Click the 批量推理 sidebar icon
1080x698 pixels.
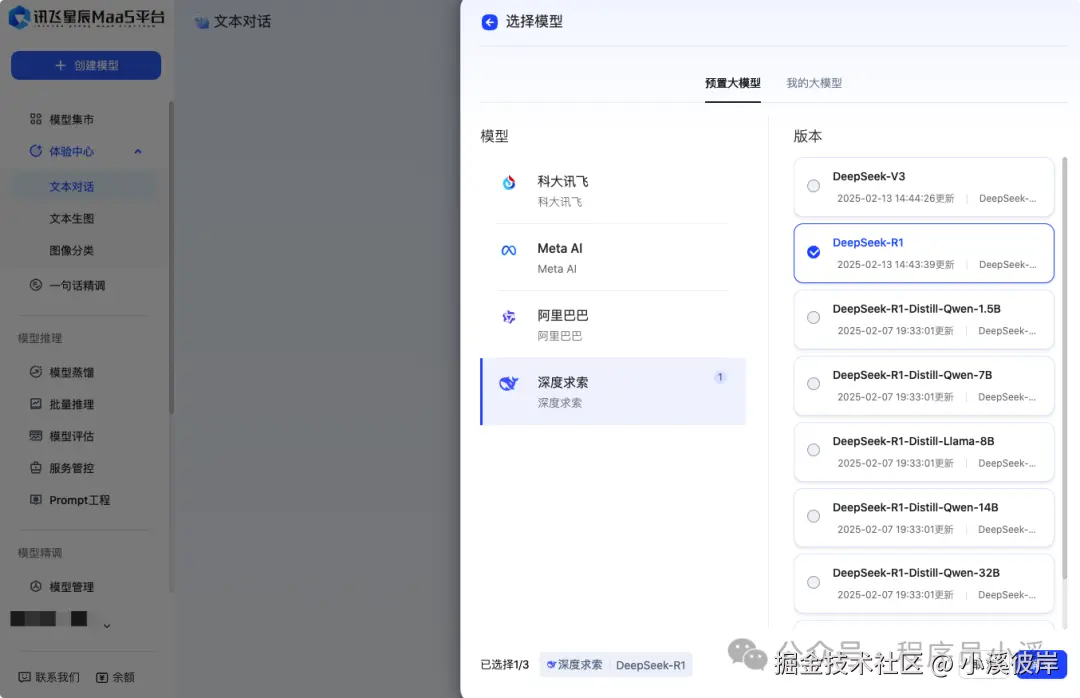pyautogui.click(x=36, y=404)
